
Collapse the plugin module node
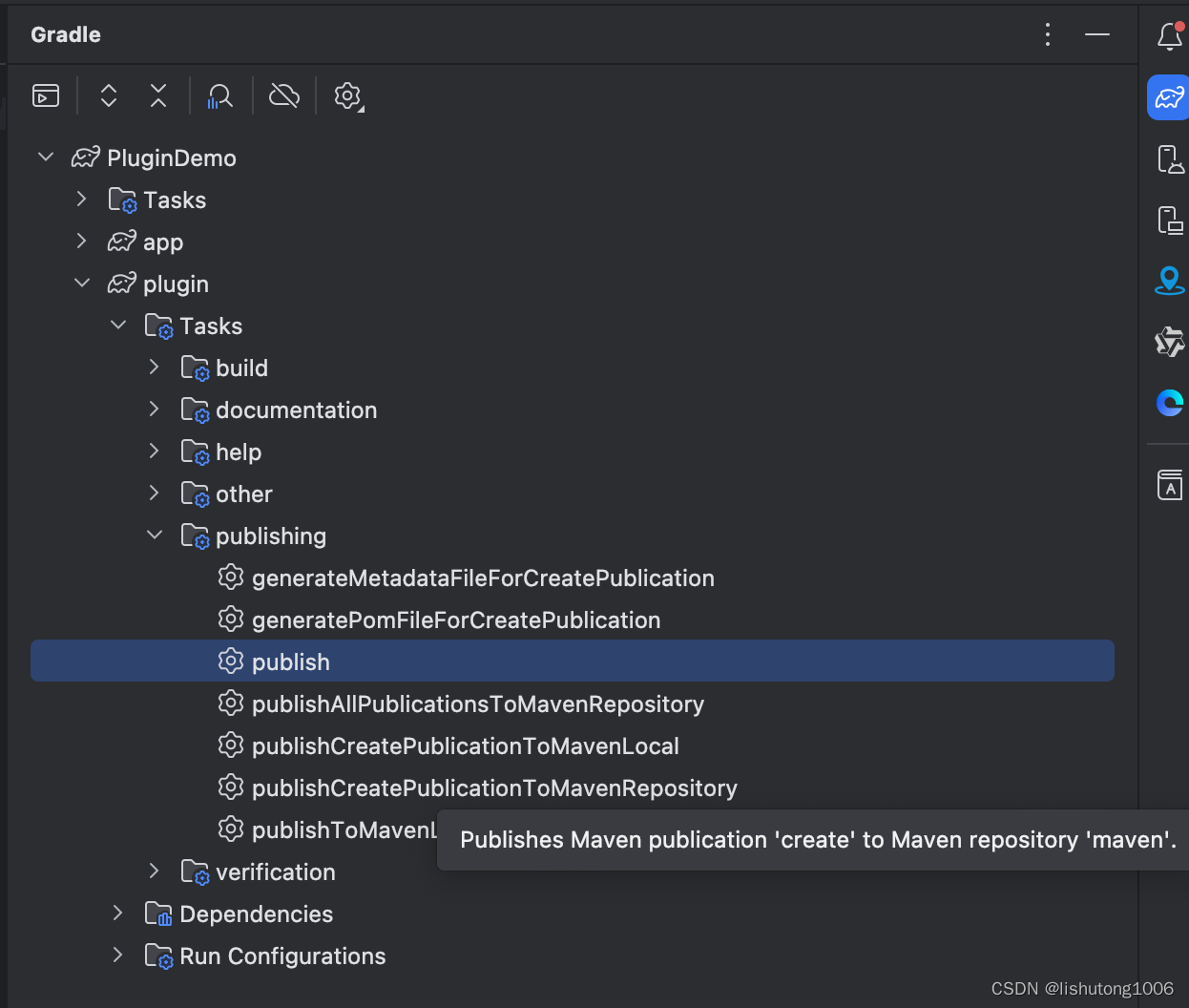pyautogui.click(x=82, y=283)
